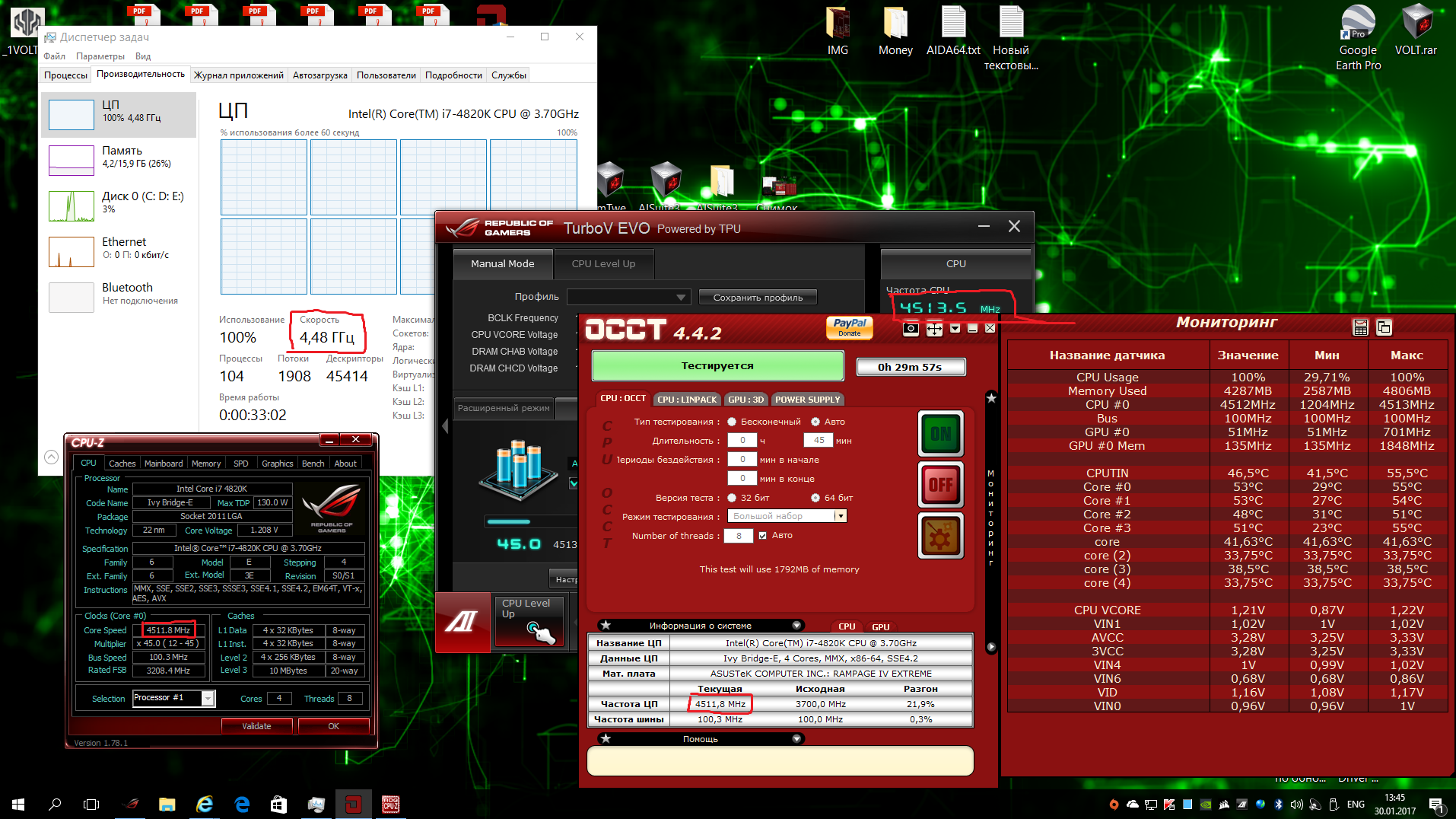Viewport: 1456px width, 819px height.
Task: Click the OCCT move-window crosshair icon
Action: click(x=934, y=329)
